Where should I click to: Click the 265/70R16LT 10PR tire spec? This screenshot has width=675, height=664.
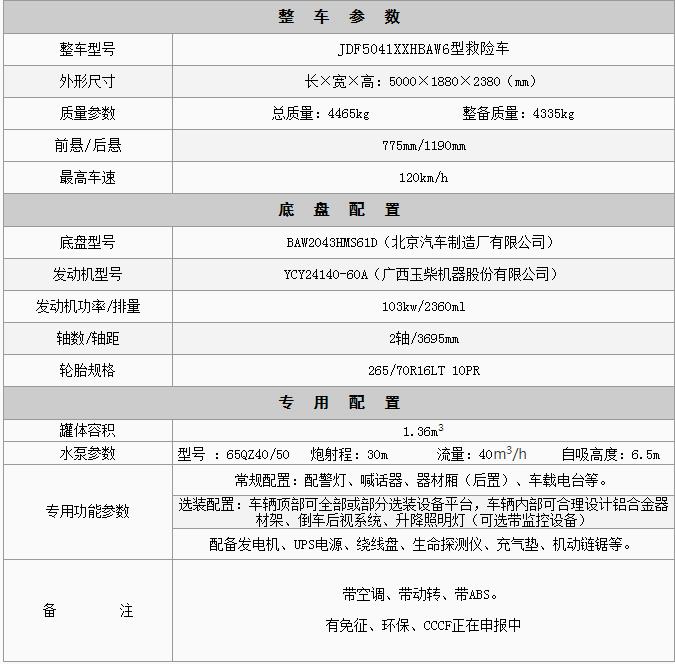click(x=423, y=370)
